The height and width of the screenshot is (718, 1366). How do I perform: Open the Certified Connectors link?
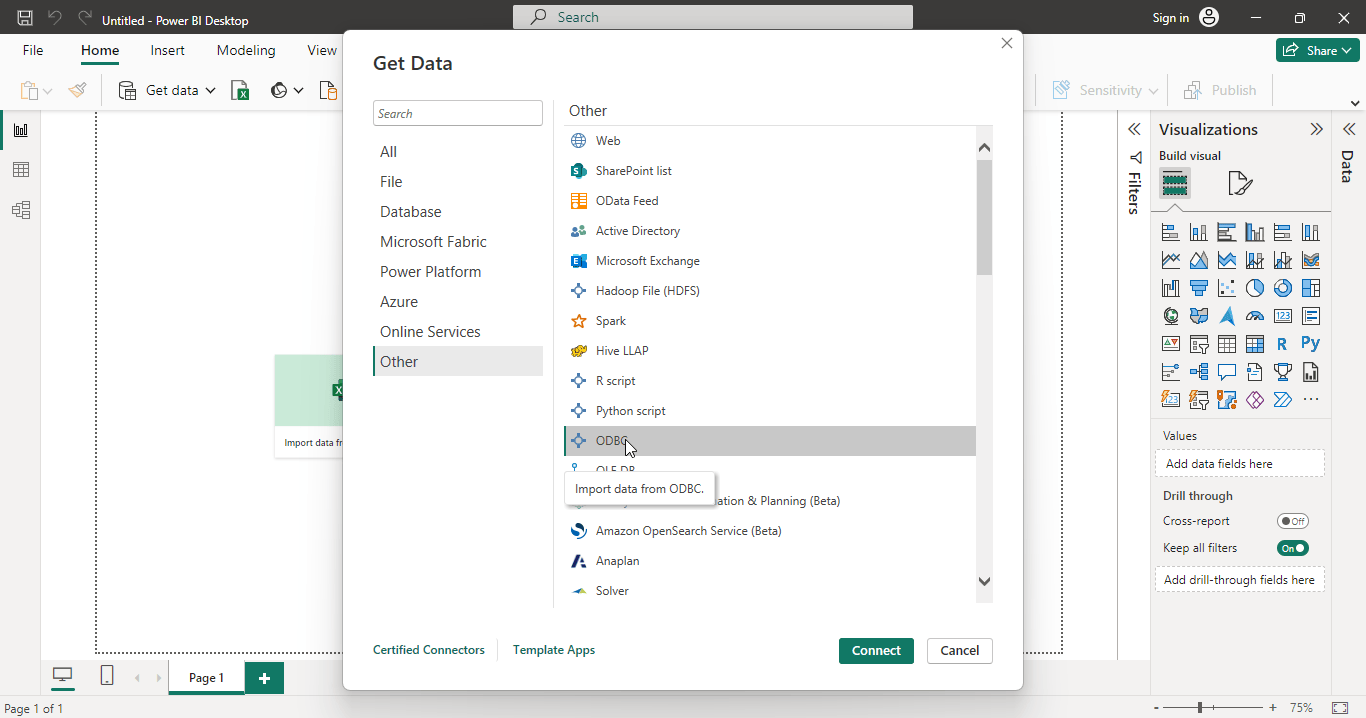click(428, 650)
